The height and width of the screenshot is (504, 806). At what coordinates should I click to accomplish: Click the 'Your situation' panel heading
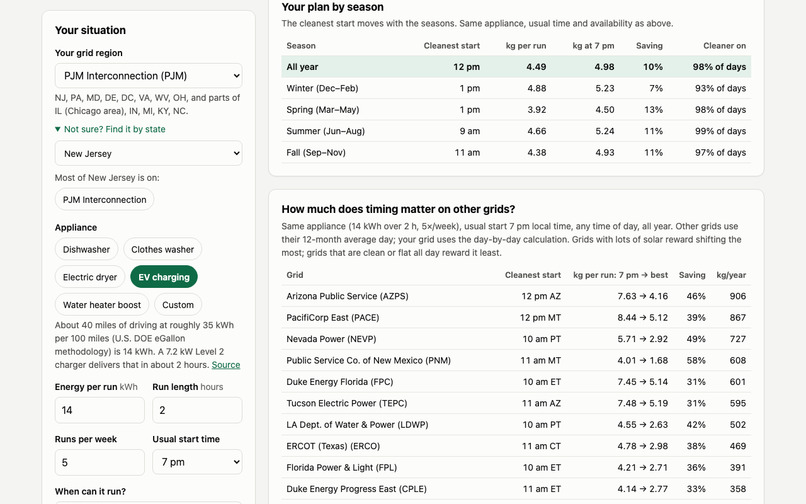pos(90,30)
